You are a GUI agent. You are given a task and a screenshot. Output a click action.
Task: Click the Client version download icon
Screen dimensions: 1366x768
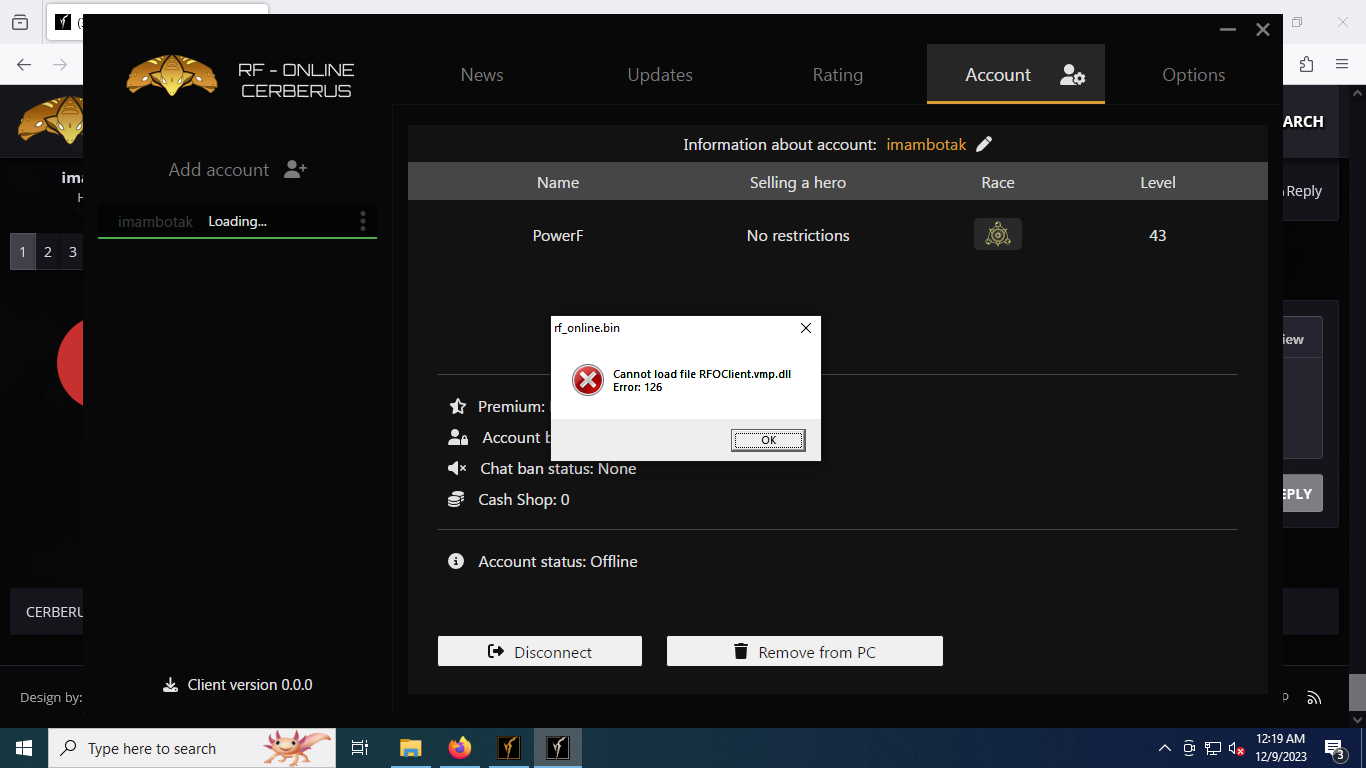170,685
